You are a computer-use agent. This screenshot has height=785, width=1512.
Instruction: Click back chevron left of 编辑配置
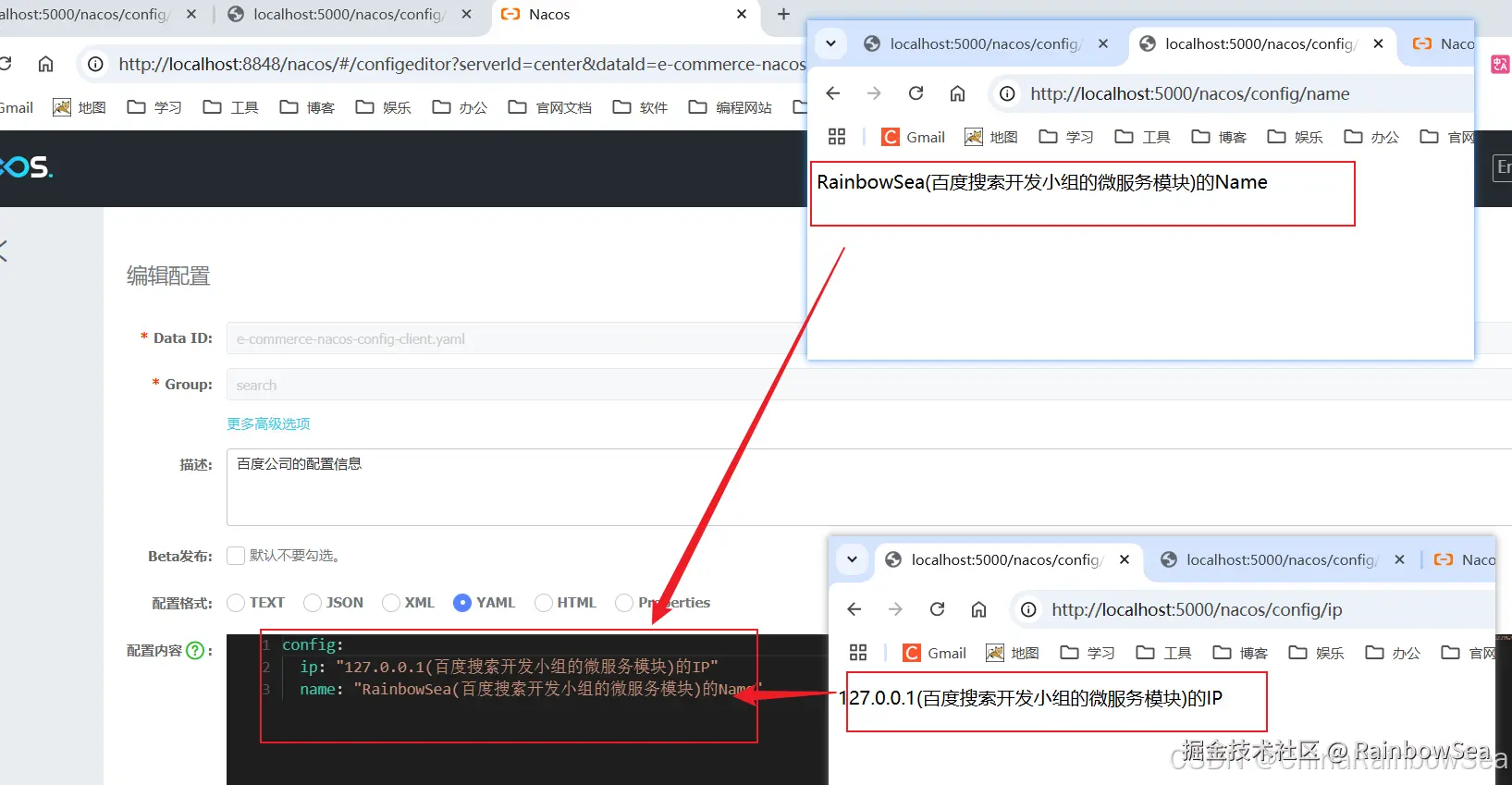tap(3, 250)
